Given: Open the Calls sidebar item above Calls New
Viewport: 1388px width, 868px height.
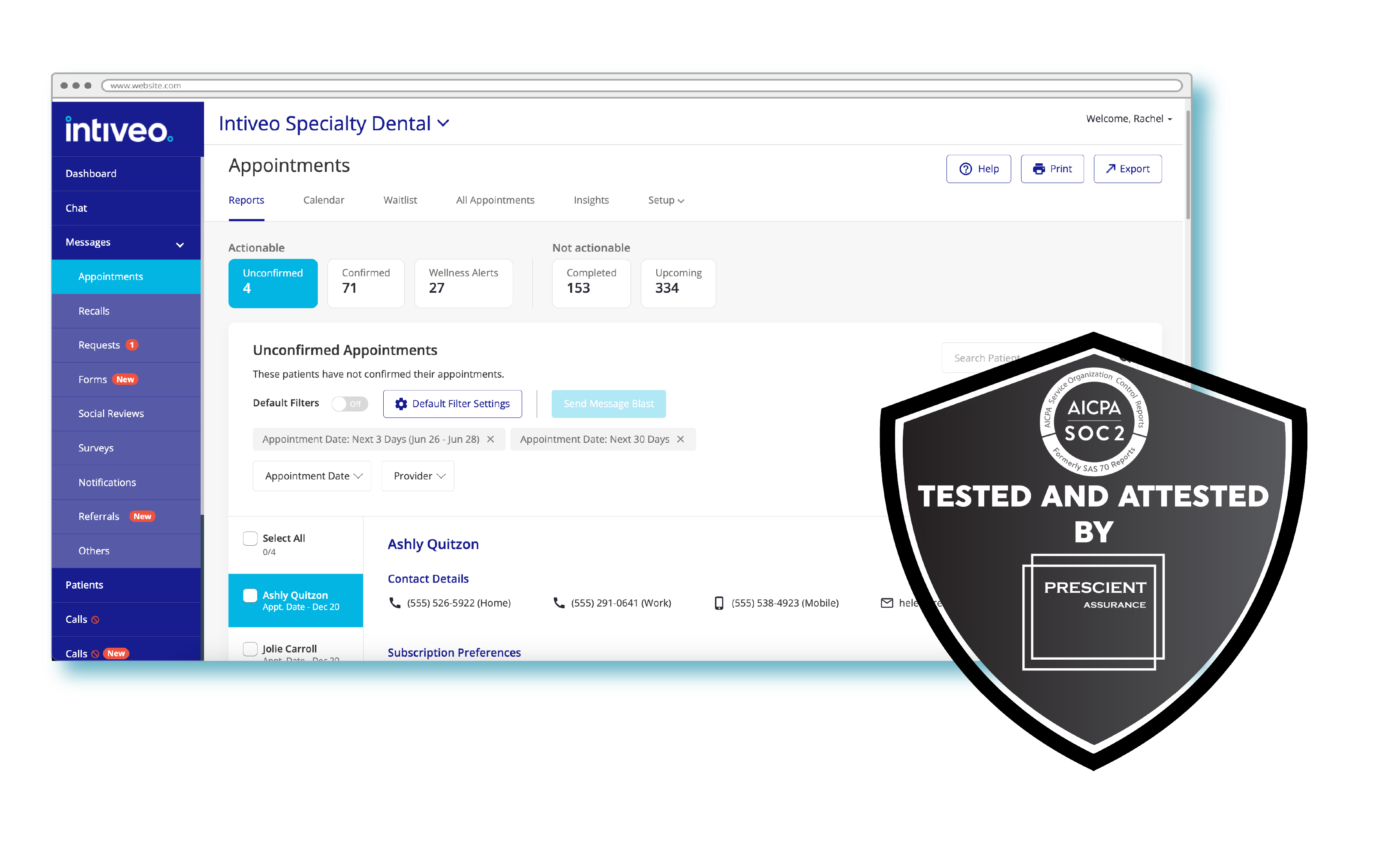Looking at the screenshot, I should click(x=126, y=619).
